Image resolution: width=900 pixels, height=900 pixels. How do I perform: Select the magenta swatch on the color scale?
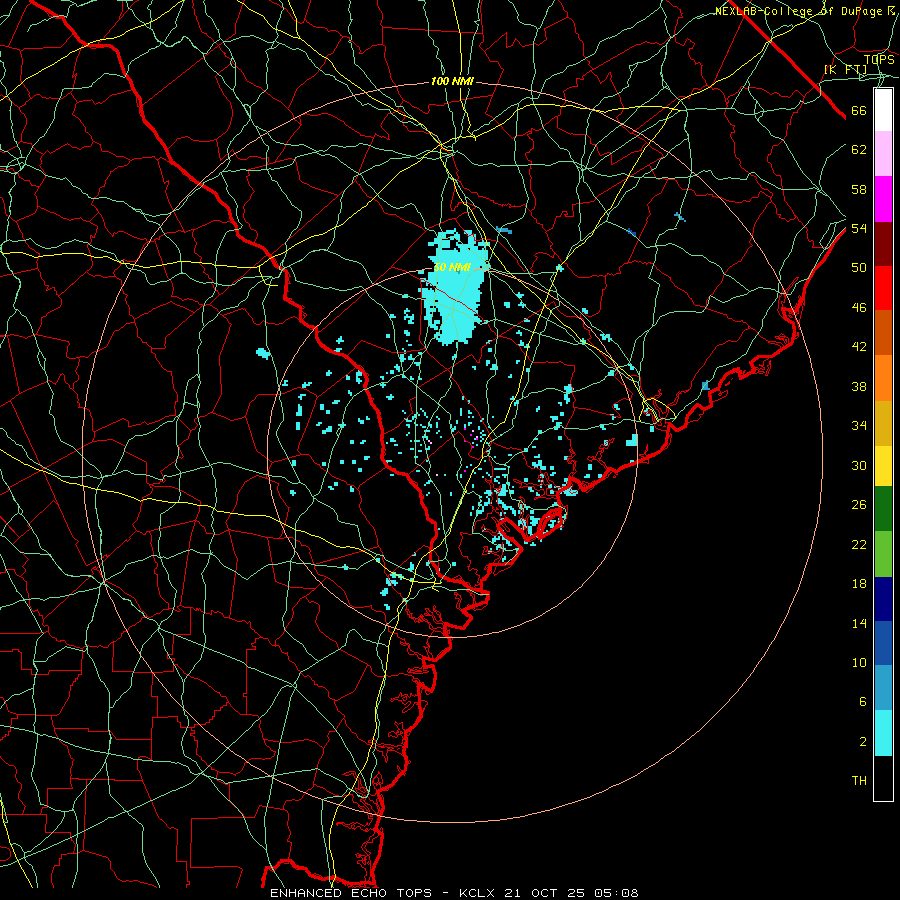(x=883, y=199)
